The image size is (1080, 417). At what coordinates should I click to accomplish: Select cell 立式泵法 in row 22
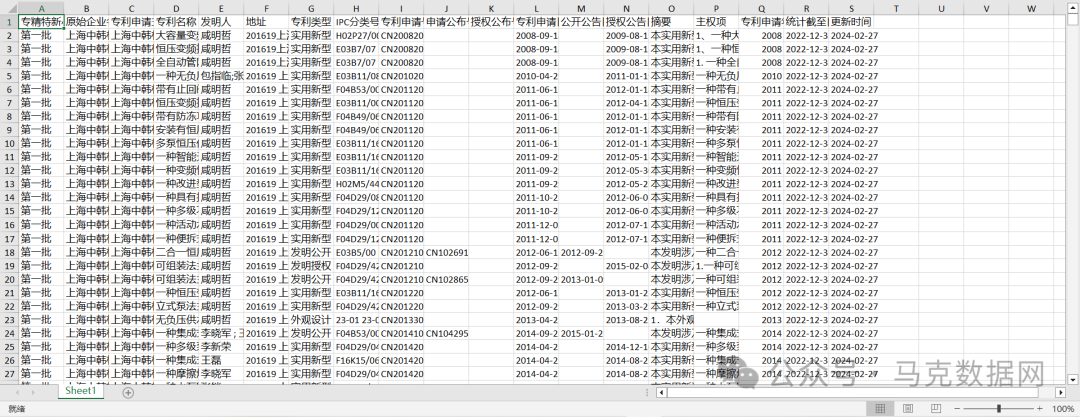pos(176,306)
